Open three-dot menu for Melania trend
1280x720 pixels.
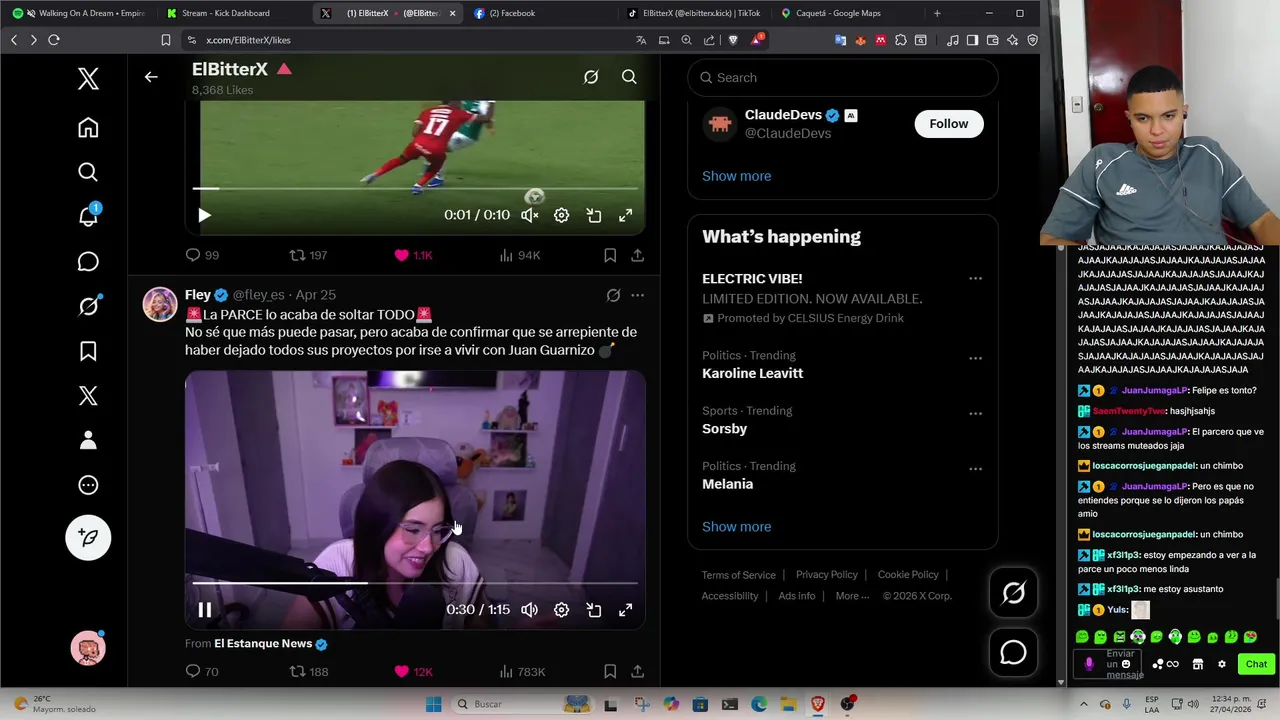975,468
